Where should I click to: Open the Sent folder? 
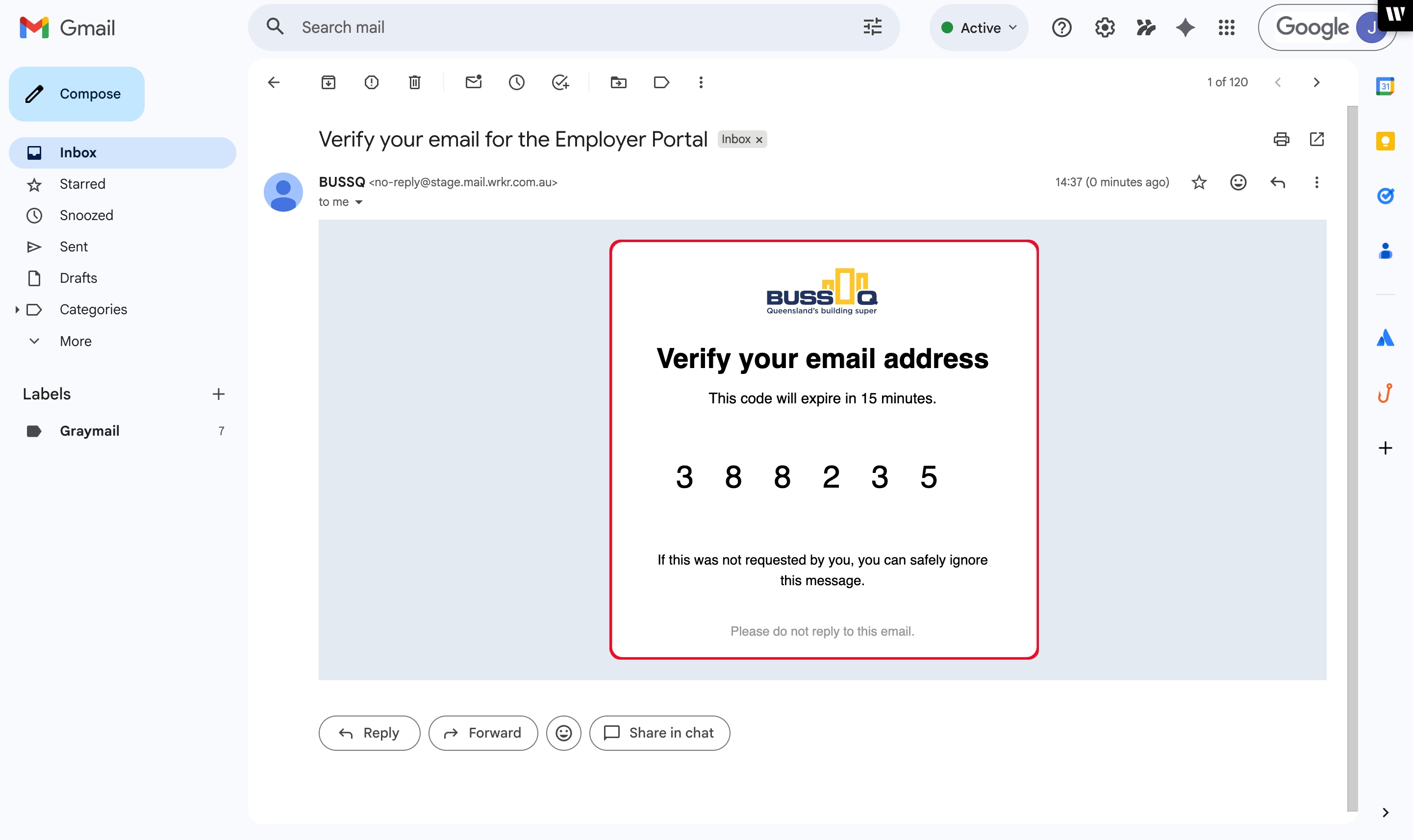pos(122,247)
